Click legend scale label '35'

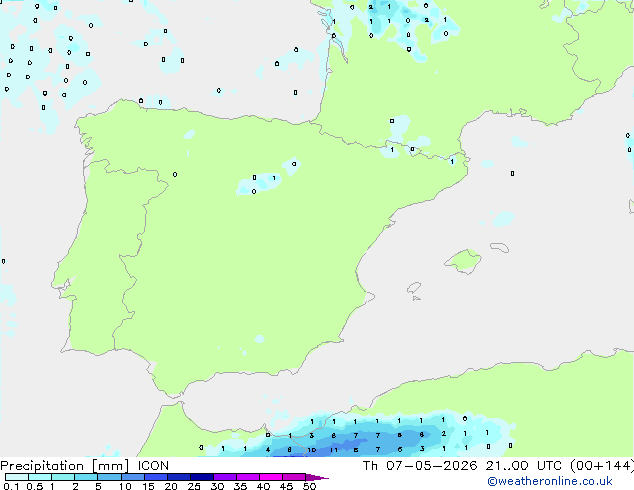click(240, 486)
